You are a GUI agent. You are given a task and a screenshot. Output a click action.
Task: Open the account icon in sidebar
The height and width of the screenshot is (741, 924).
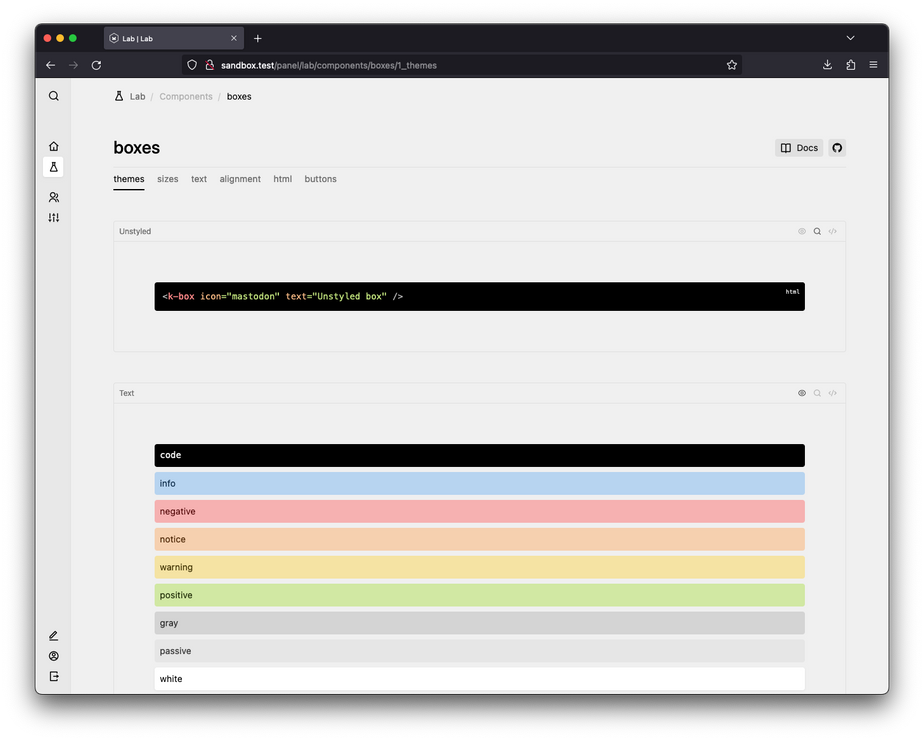[x=54, y=656]
